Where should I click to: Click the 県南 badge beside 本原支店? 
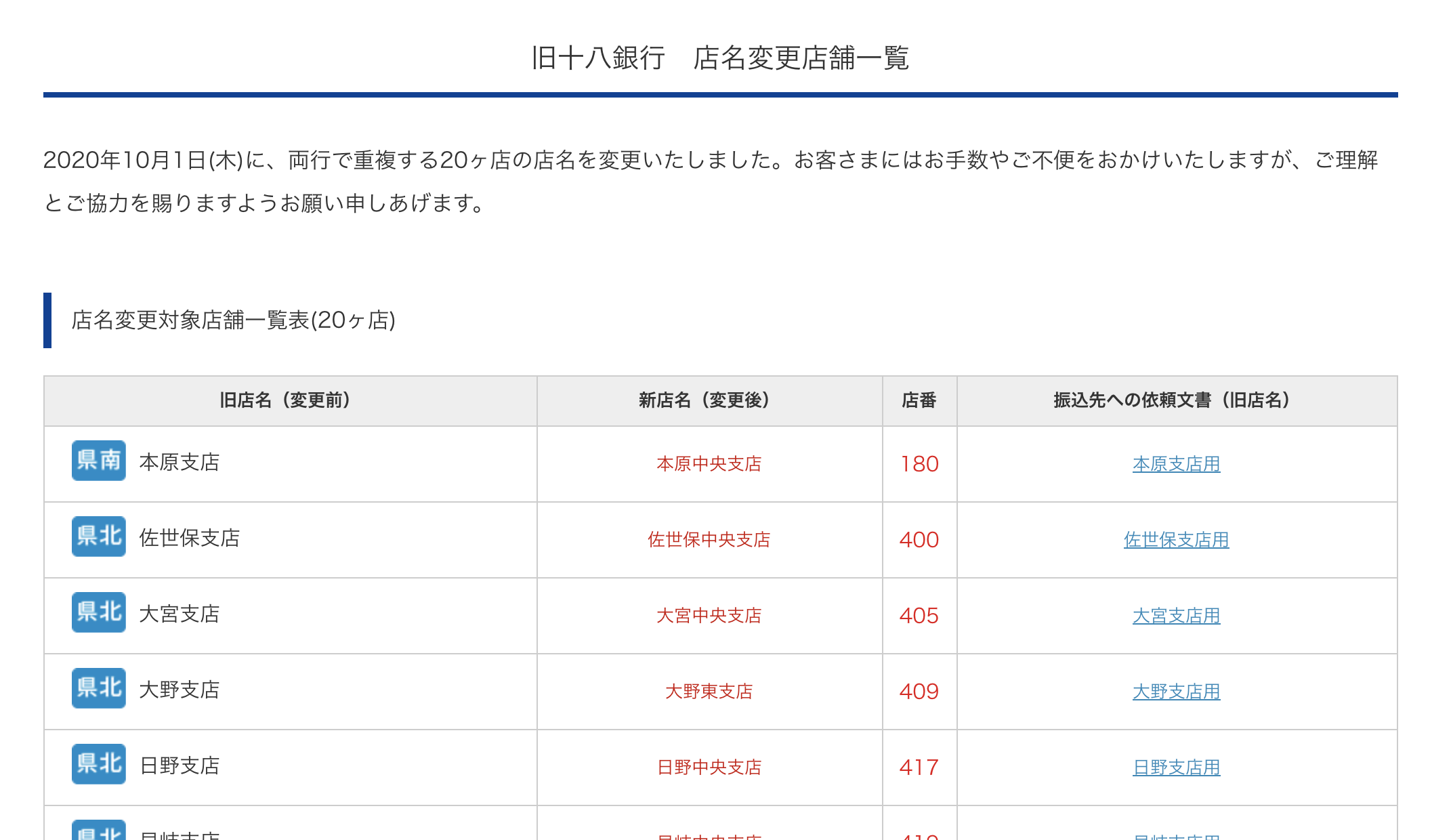coord(98,461)
